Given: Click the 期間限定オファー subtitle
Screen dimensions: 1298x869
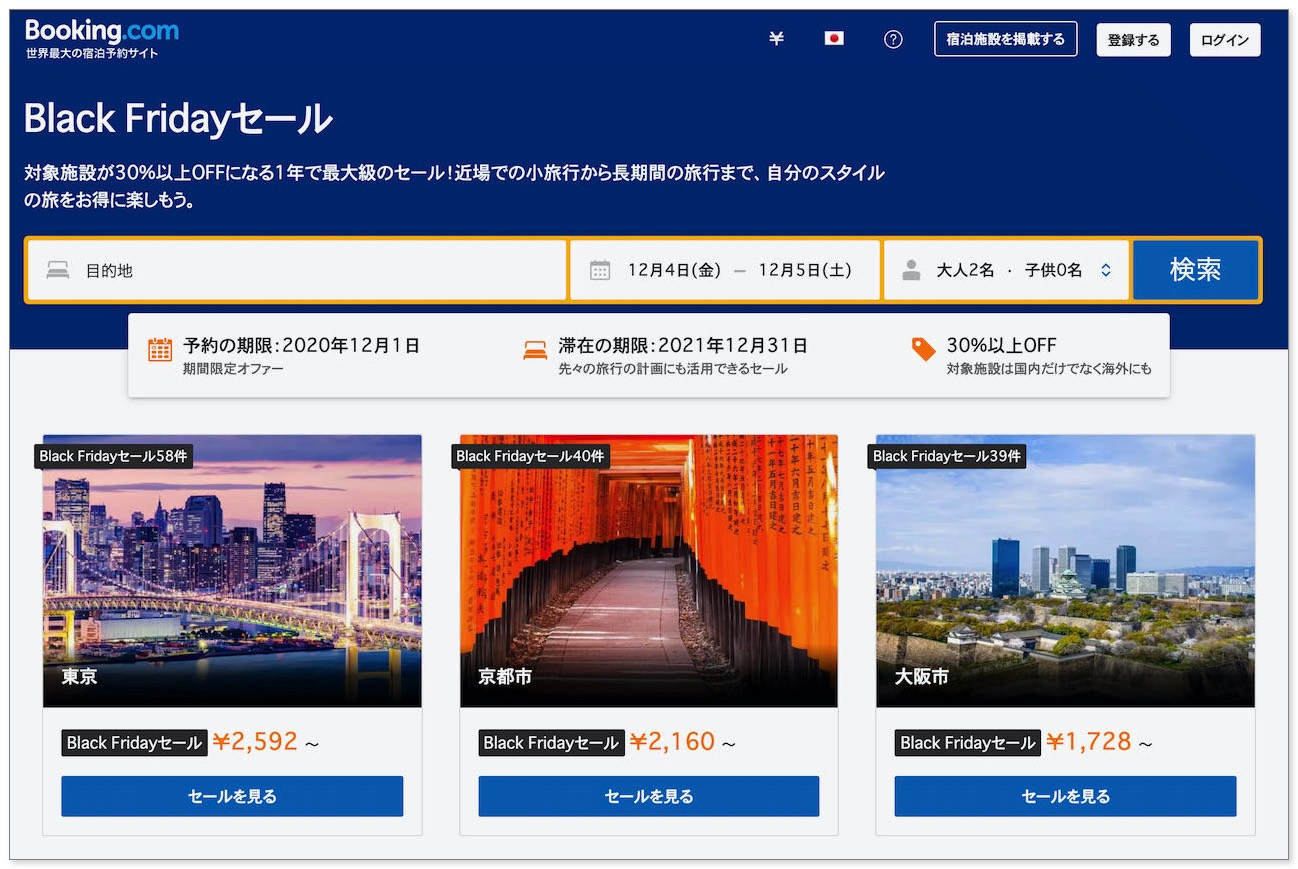Looking at the screenshot, I should (x=233, y=369).
